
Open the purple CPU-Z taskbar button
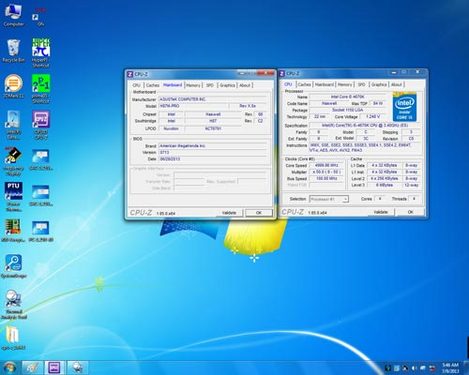pyautogui.click(x=54, y=367)
